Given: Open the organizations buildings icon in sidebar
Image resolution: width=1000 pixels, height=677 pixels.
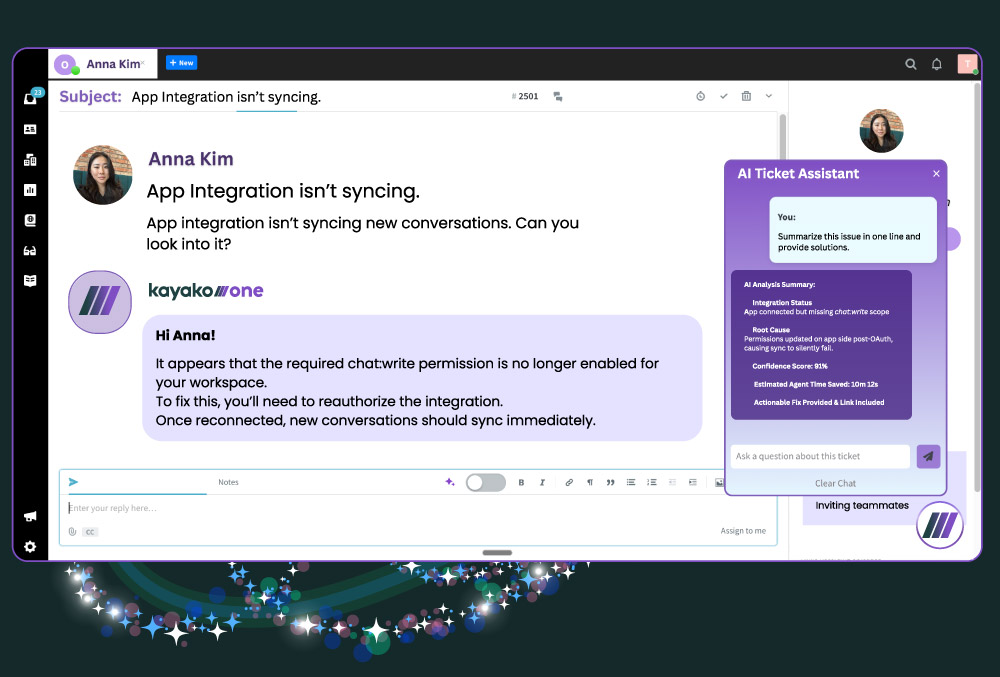Looking at the screenshot, I should click(x=30, y=159).
